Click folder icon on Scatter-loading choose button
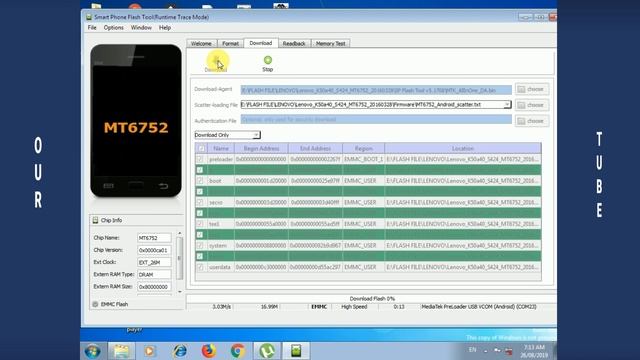This screenshot has height=360, width=640. 521,105
